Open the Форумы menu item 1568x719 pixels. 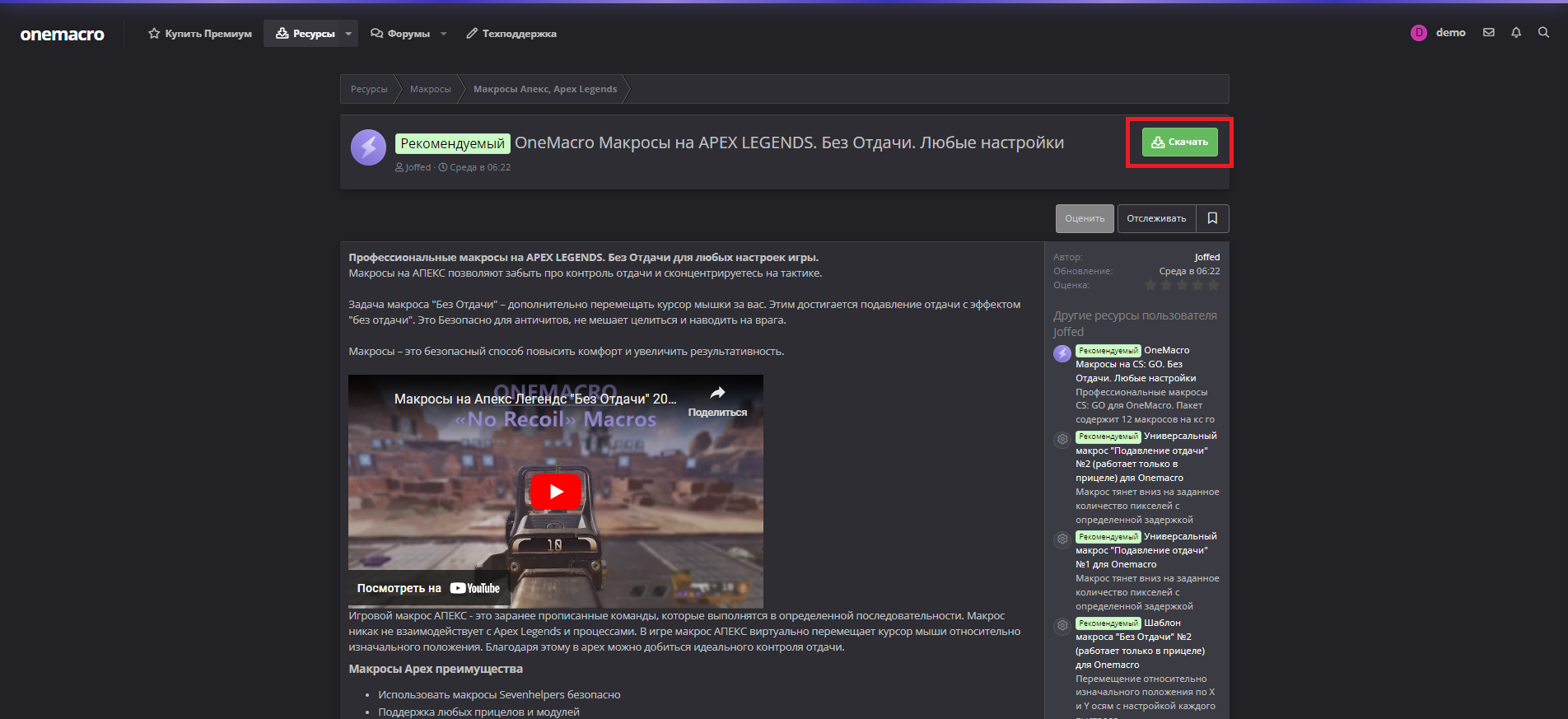[400, 34]
